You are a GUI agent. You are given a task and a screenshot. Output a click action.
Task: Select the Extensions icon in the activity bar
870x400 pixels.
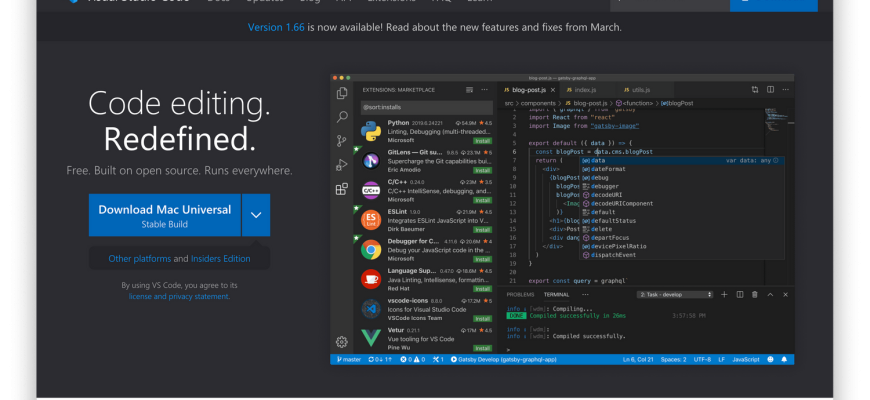point(342,188)
